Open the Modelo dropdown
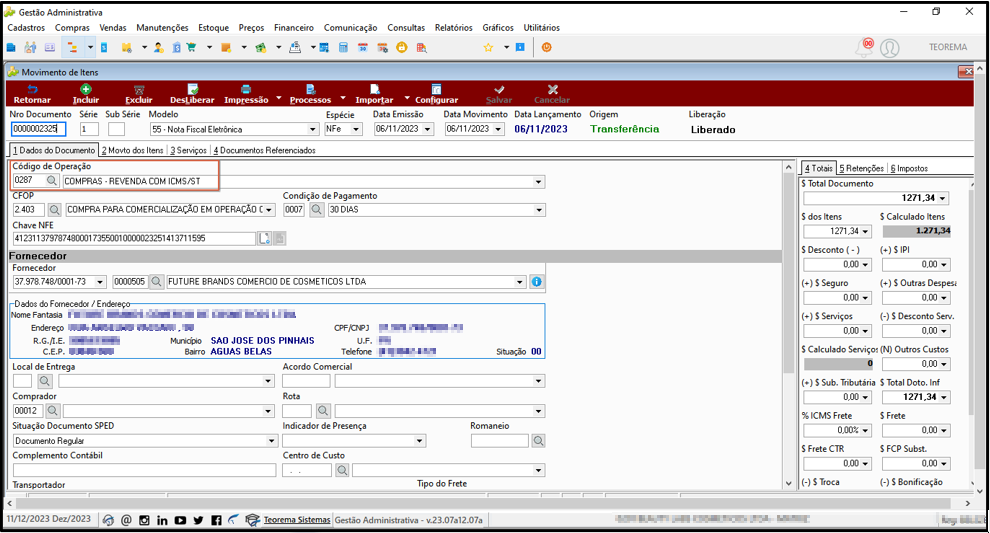Image resolution: width=990 pixels, height=533 pixels. point(313,129)
